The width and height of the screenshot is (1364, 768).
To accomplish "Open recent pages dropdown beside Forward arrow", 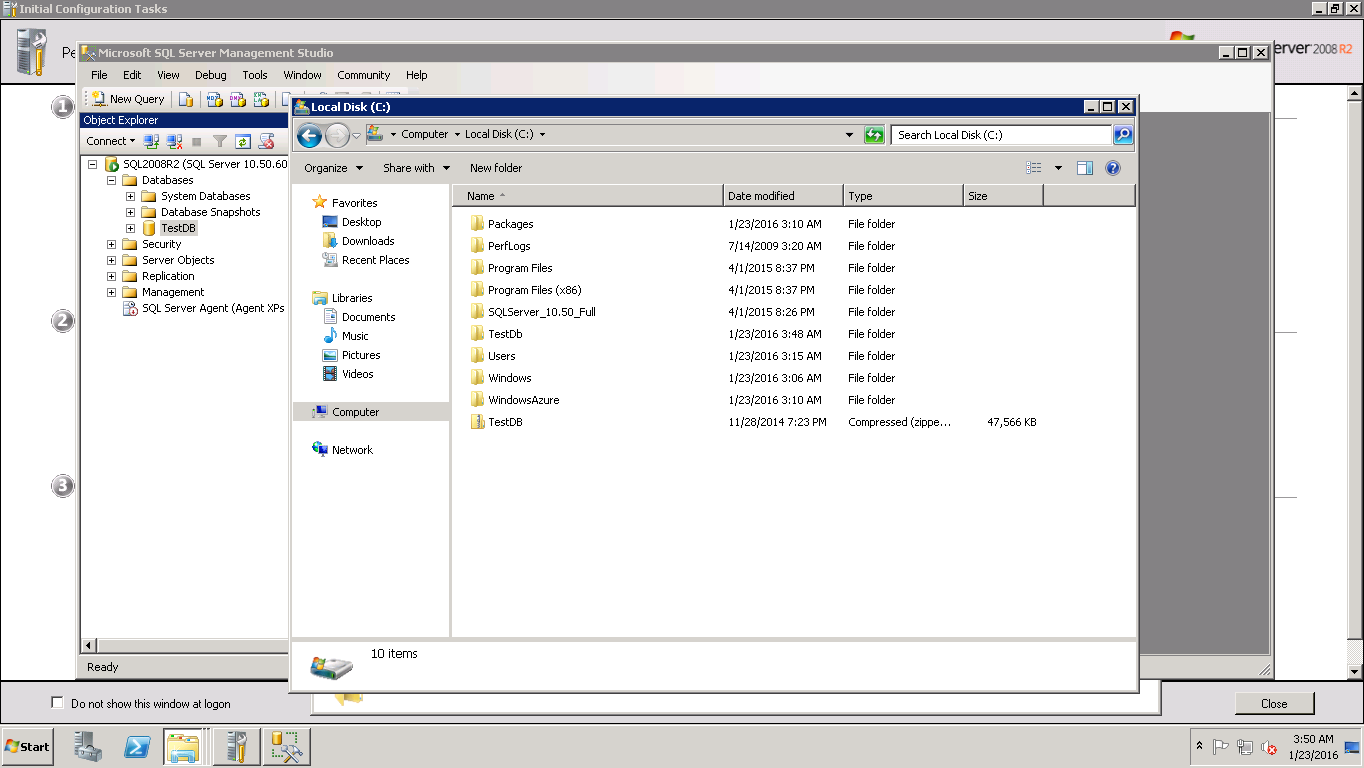I will (356, 135).
